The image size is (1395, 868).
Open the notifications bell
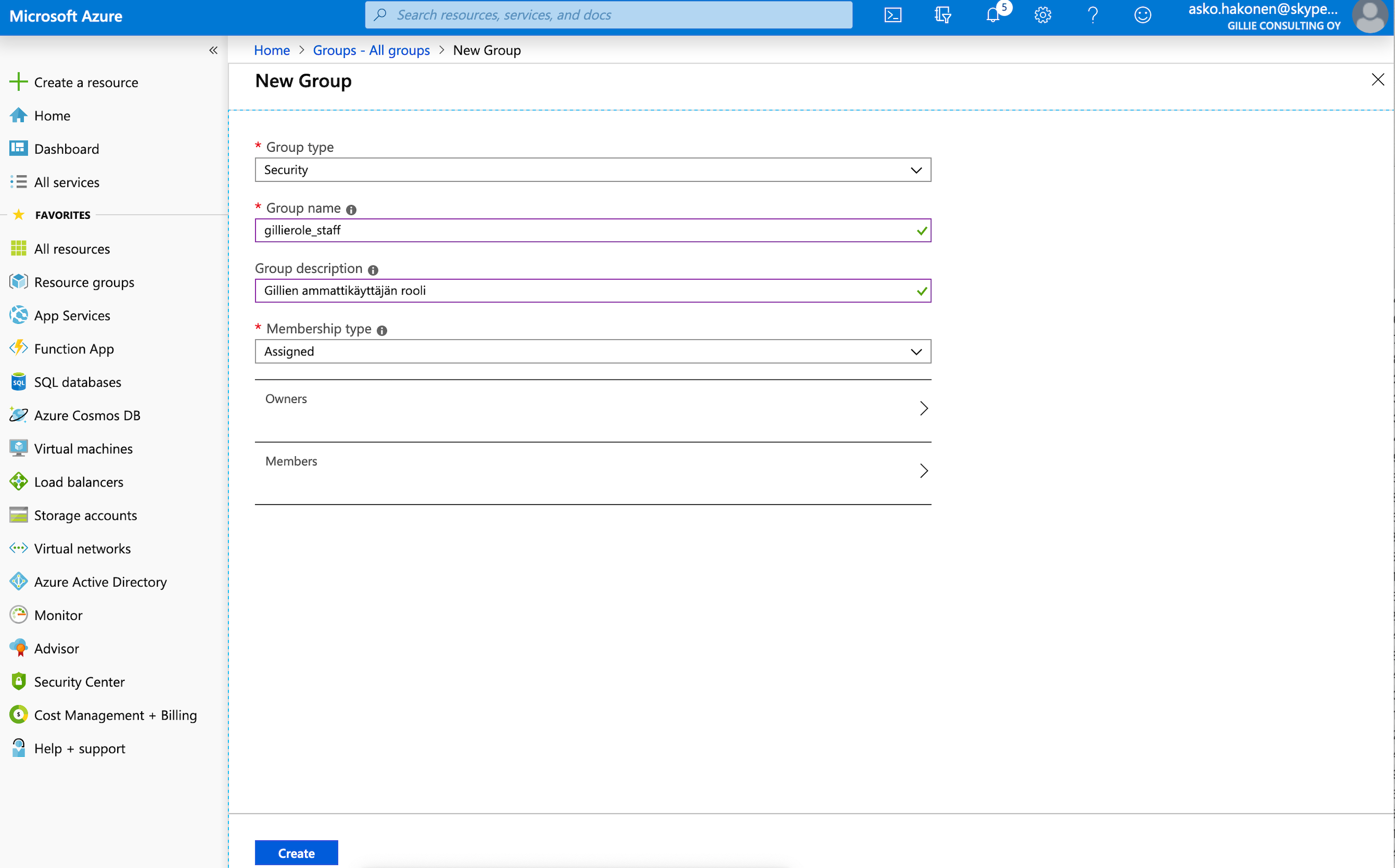tap(993, 15)
